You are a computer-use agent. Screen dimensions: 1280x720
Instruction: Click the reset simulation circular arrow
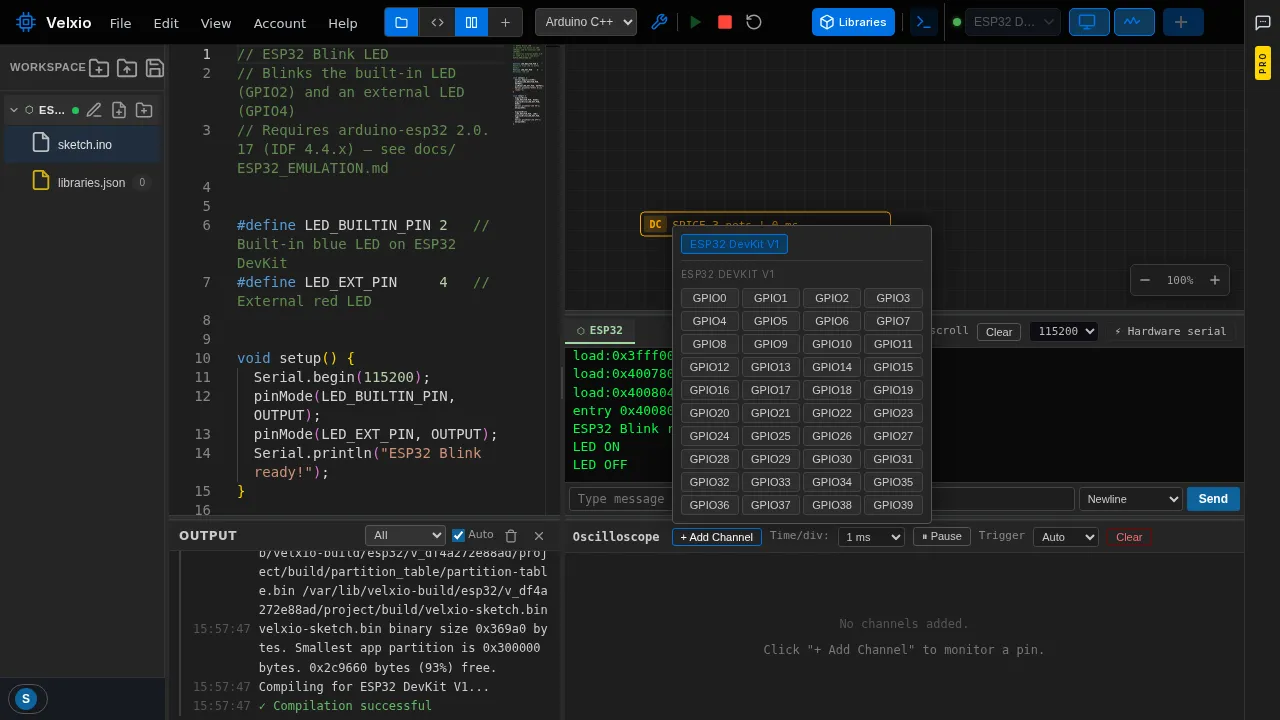coord(754,22)
